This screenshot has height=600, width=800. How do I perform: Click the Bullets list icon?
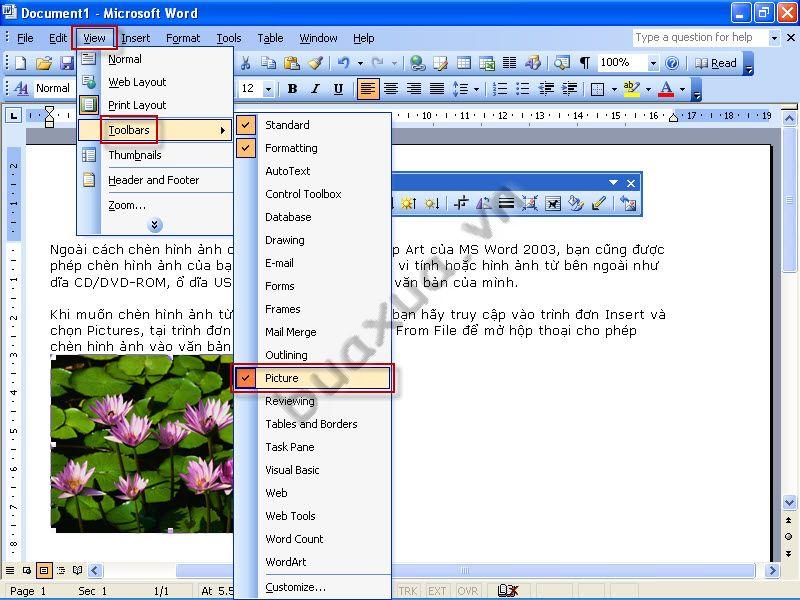pos(522,89)
